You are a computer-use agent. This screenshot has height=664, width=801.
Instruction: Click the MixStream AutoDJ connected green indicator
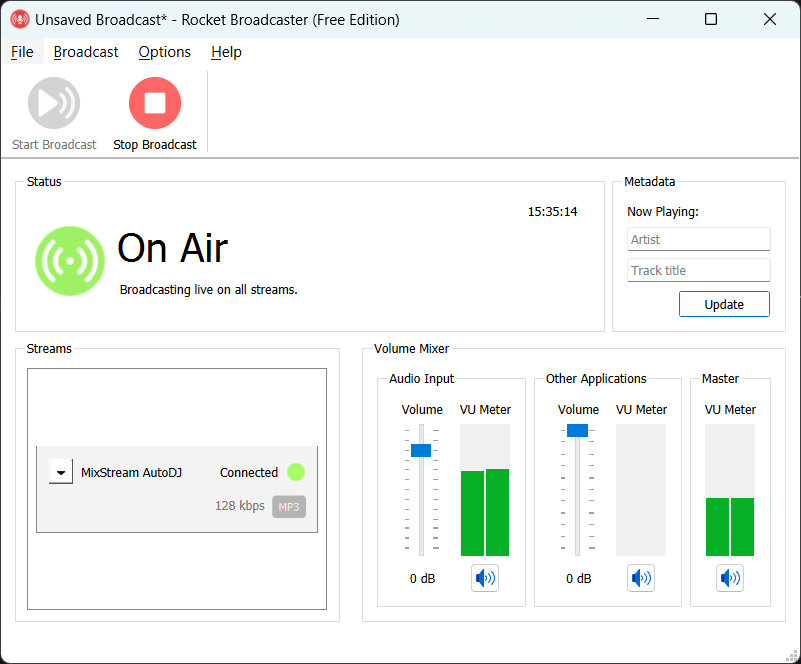(x=296, y=472)
